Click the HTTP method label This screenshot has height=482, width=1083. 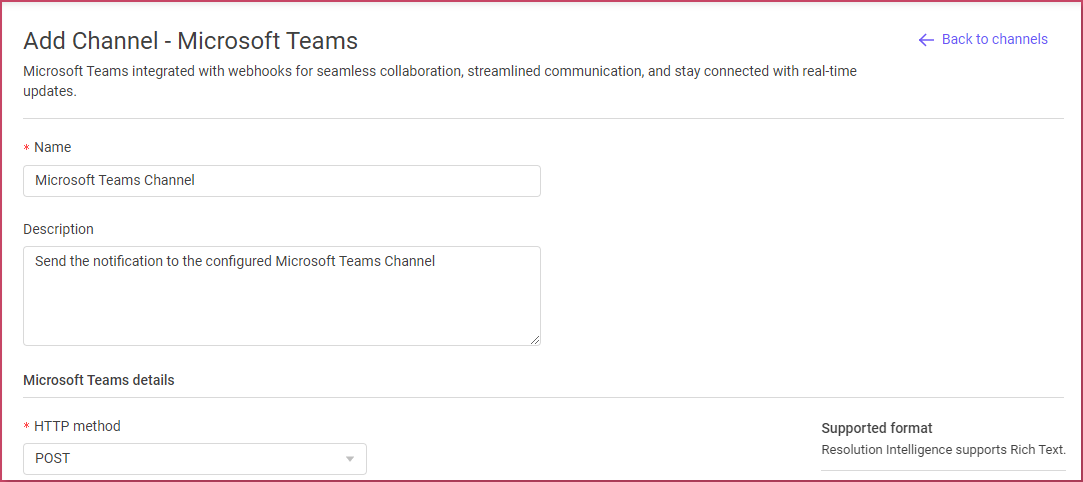[x=77, y=426]
